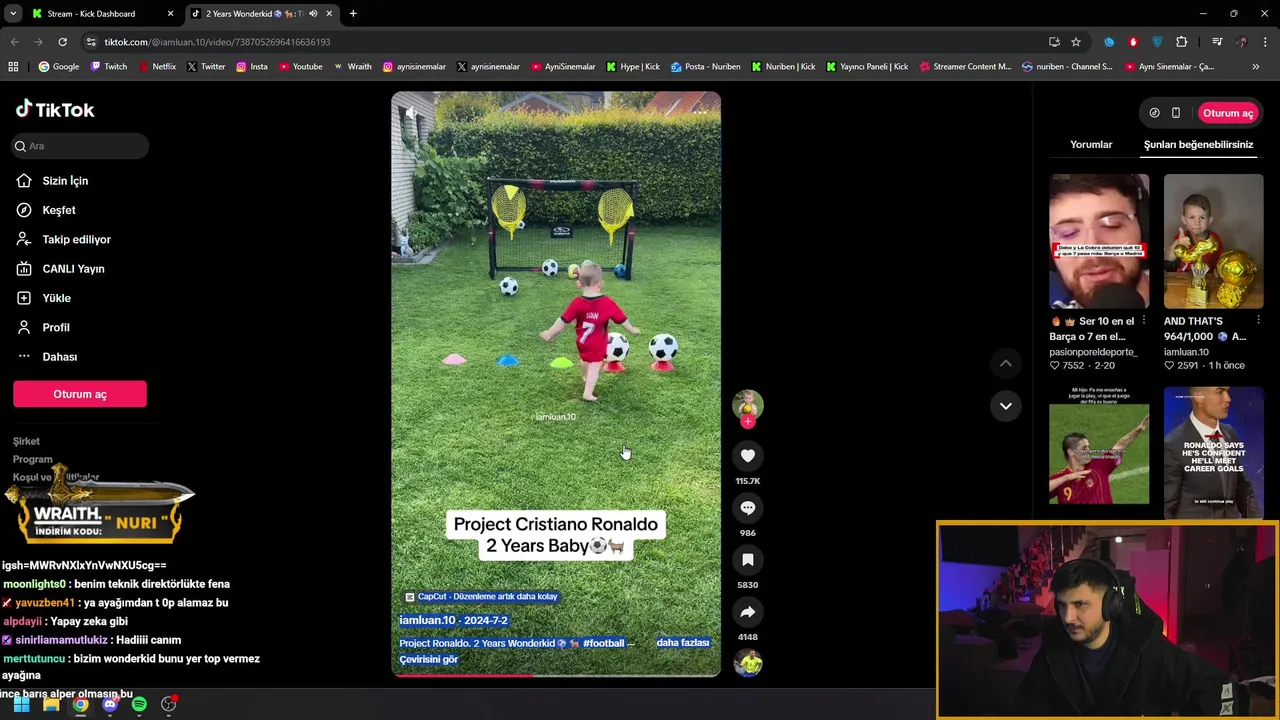The height and width of the screenshot is (720, 1280).
Task: Open Hype | Kick bookmark
Action: click(633, 67)
